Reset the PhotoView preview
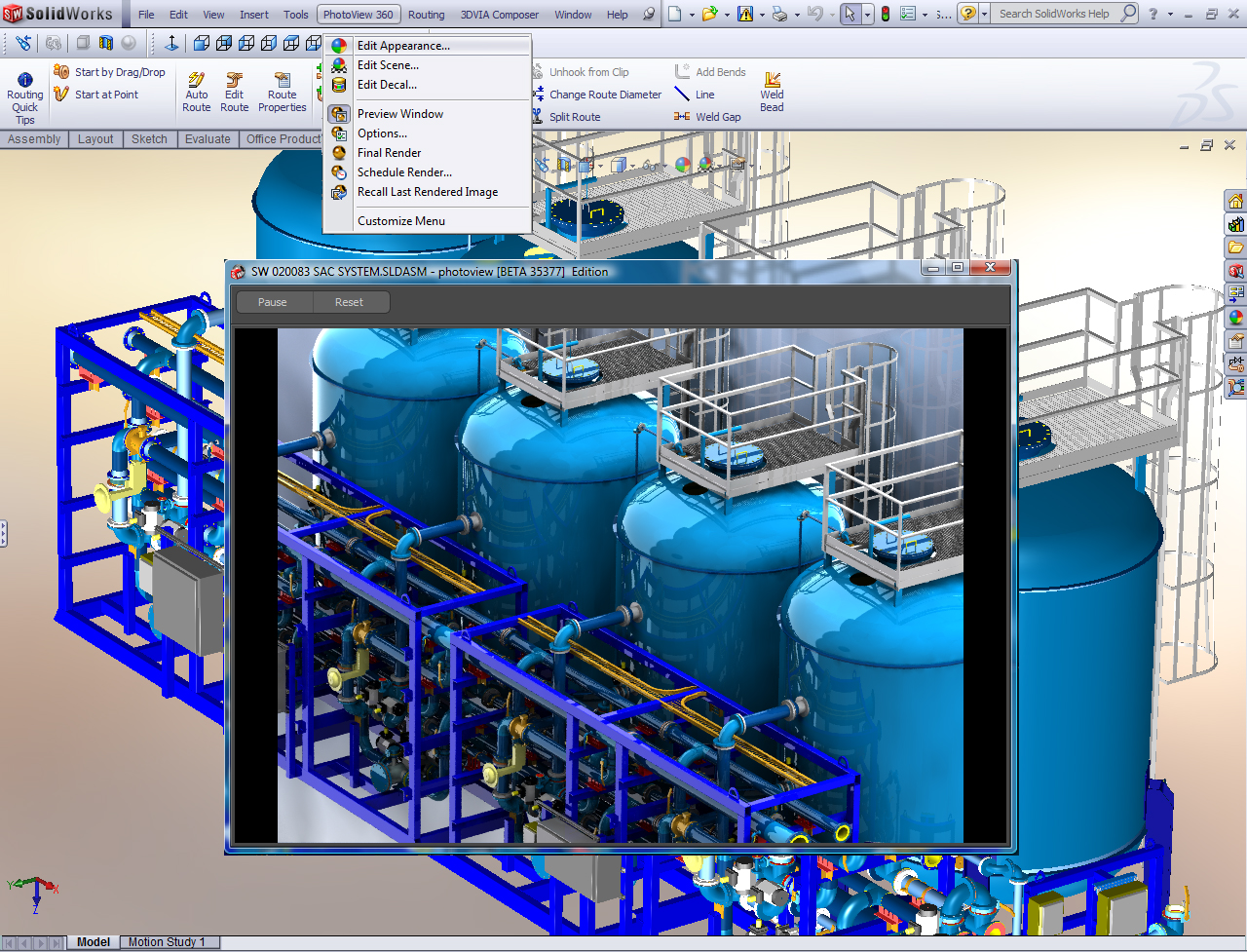Screen dimensions: 1247x952 click(x=349, y=302)
